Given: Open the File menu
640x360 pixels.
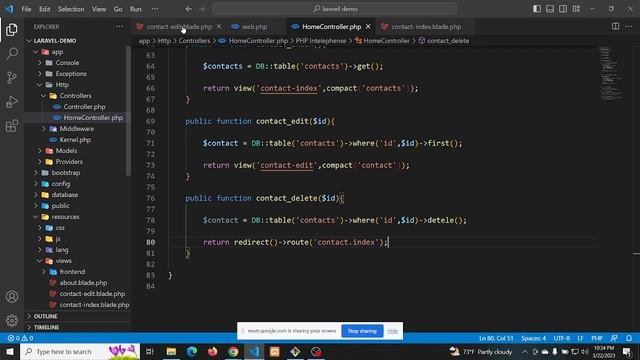Looking at the screenshot, I should pyautogui.click(x=27, y=9).
